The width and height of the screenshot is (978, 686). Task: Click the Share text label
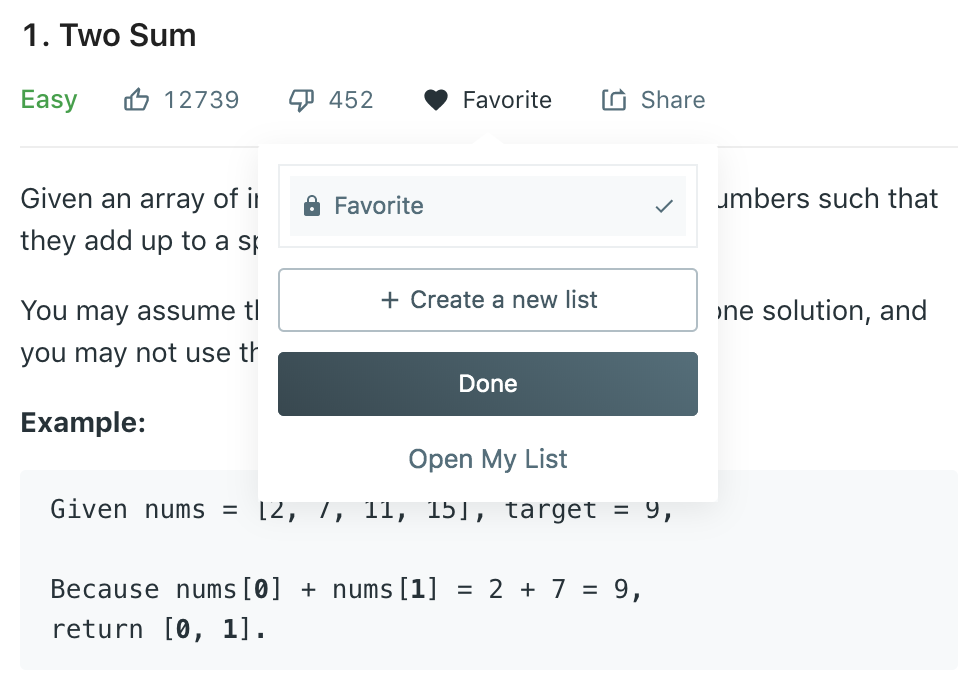672,100
